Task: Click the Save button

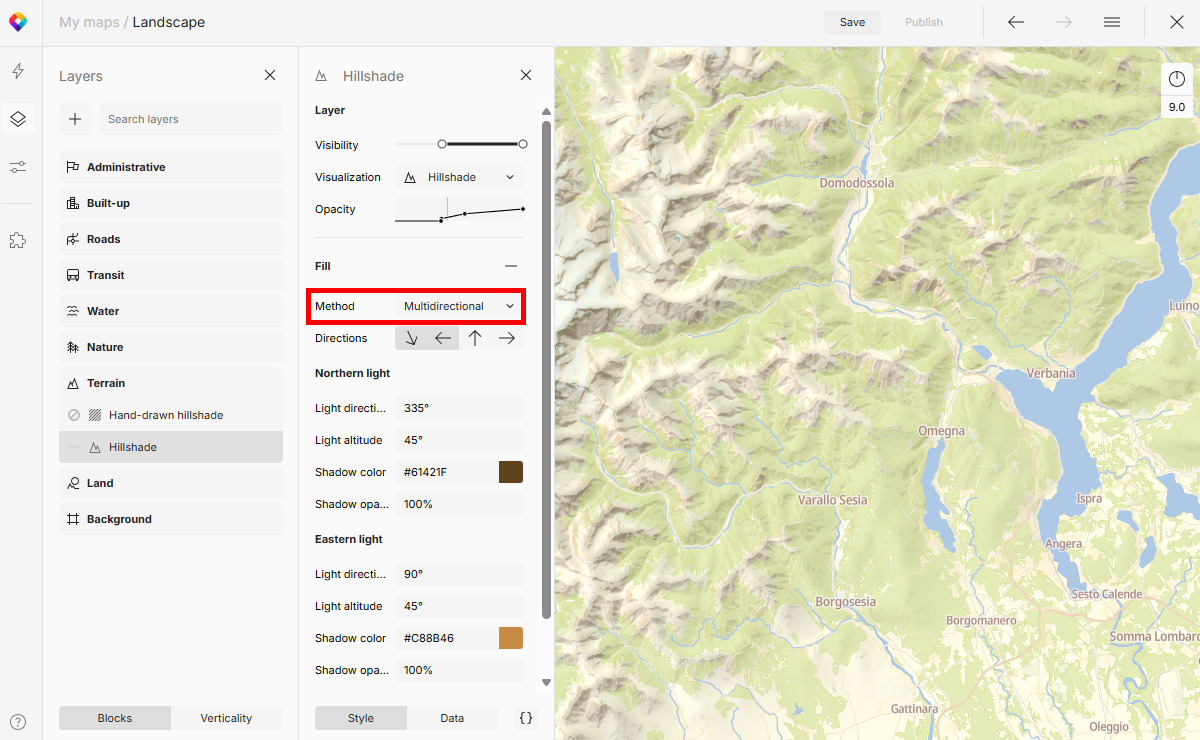Action: (x=852, y=21)
